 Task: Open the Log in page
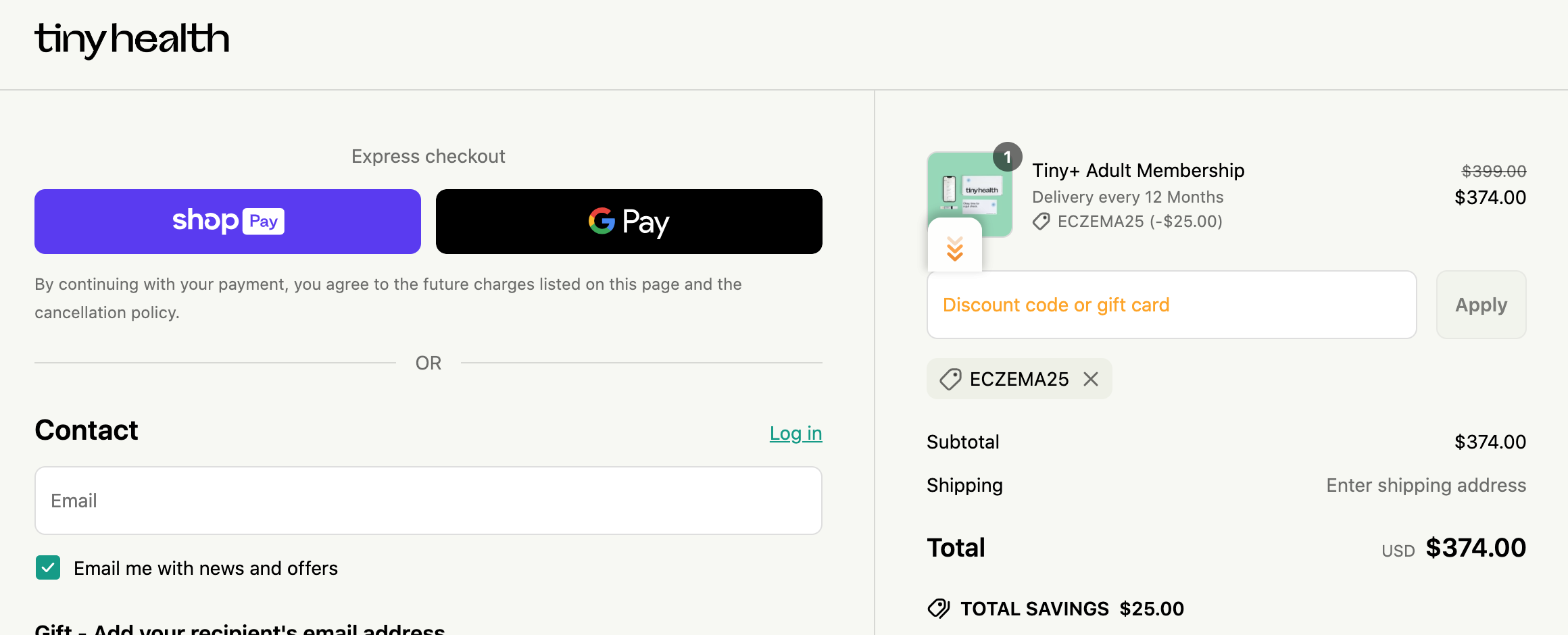795,434
